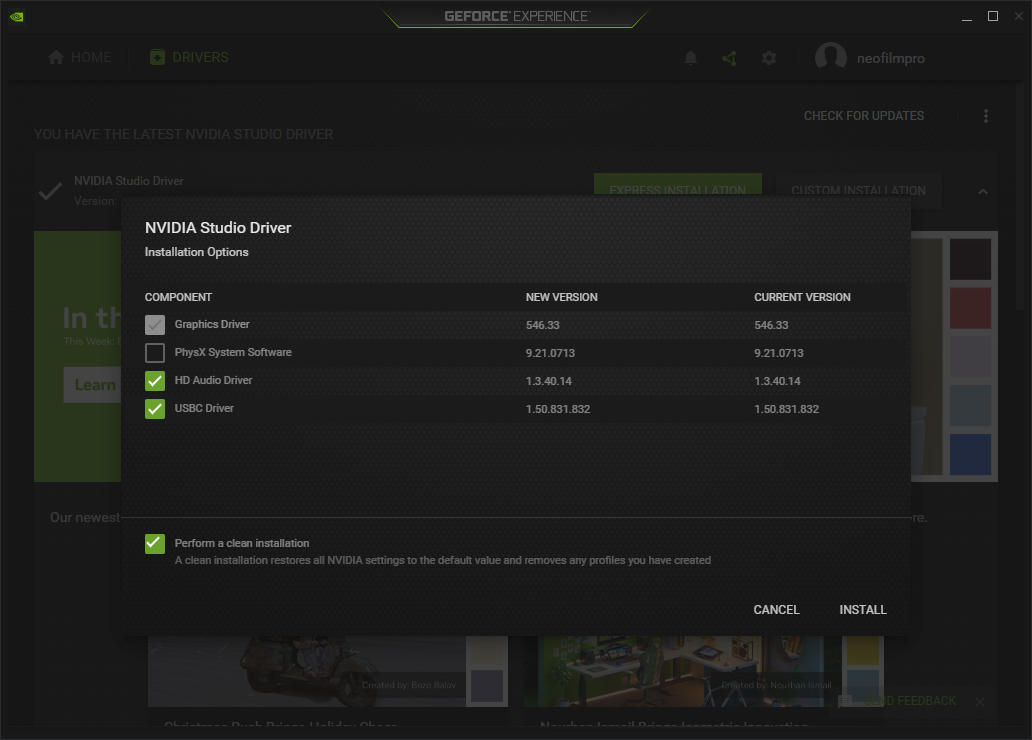Screen dimensions: 1032x740
Task: Uncheck the USBC Driver checkbox
Action: [x=155, y=409]
